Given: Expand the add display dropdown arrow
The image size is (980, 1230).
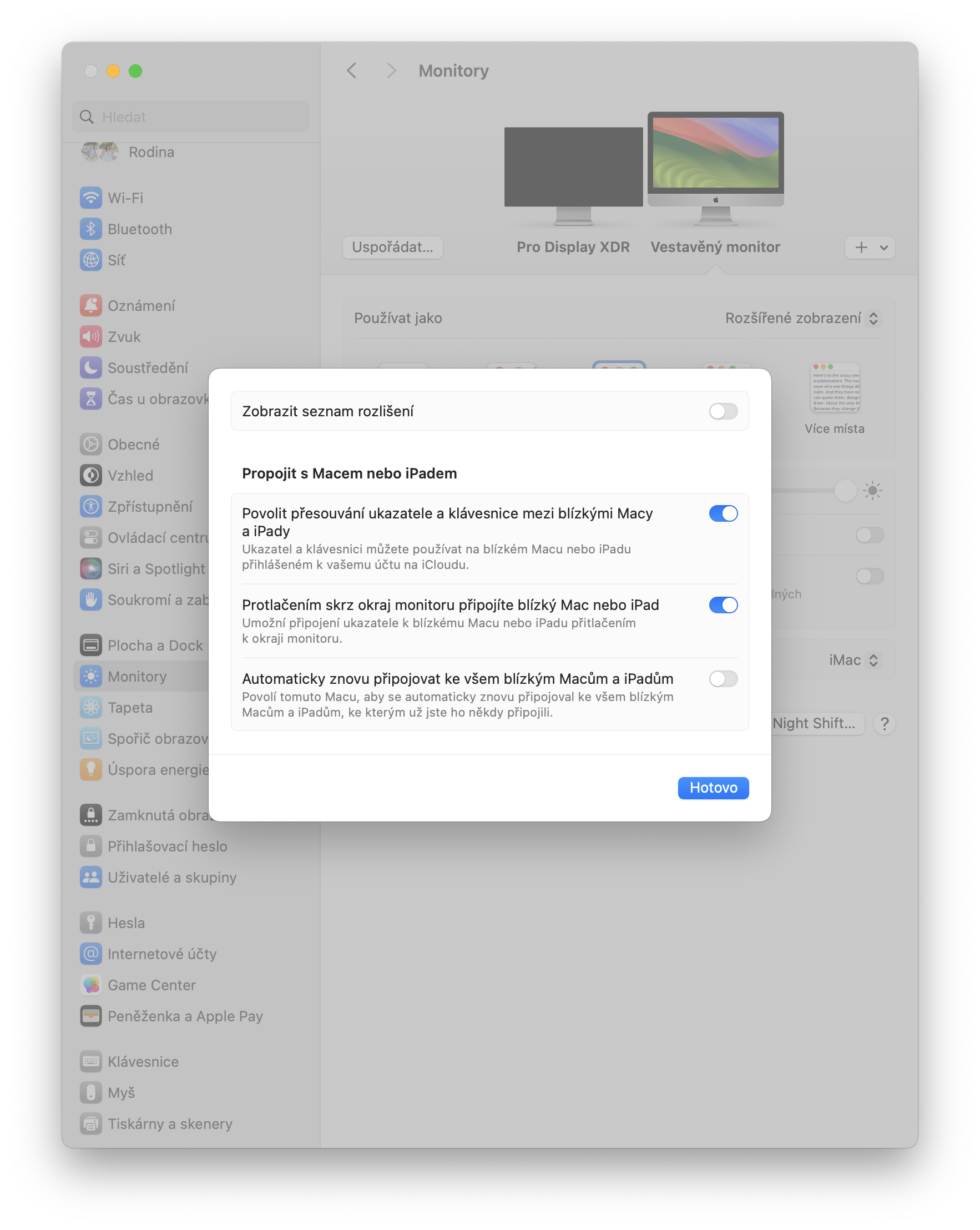Looking at the screenshot, I should (x=883, y=248).
